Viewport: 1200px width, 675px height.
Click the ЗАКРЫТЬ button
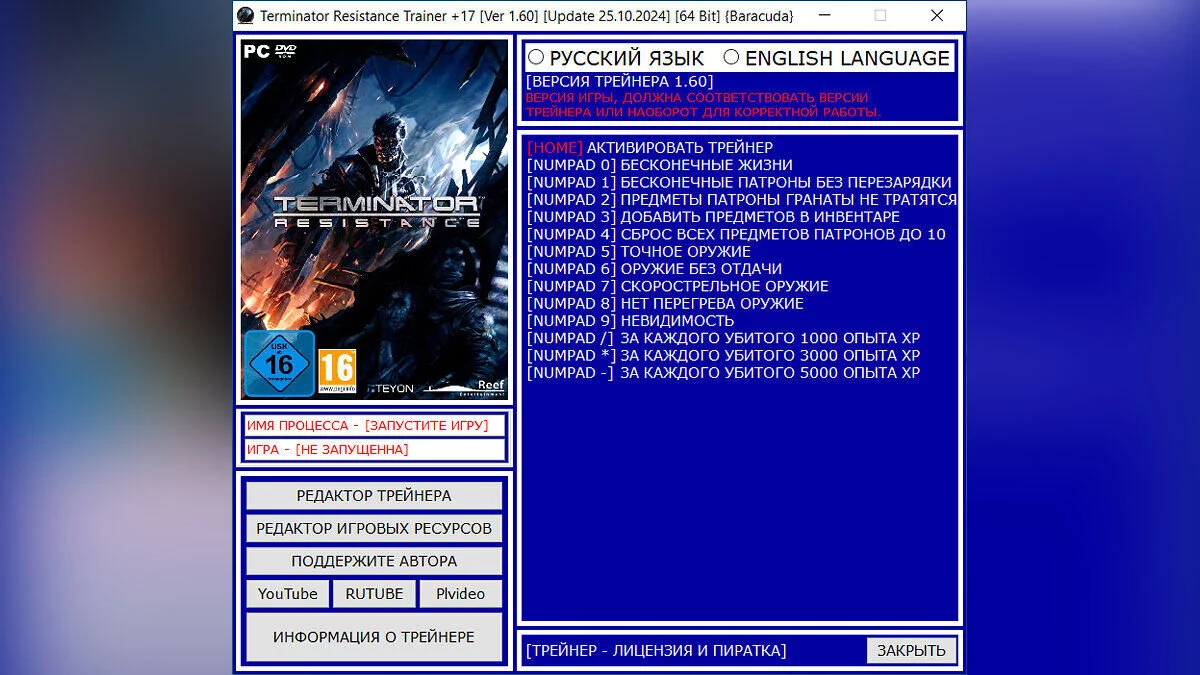911,650
